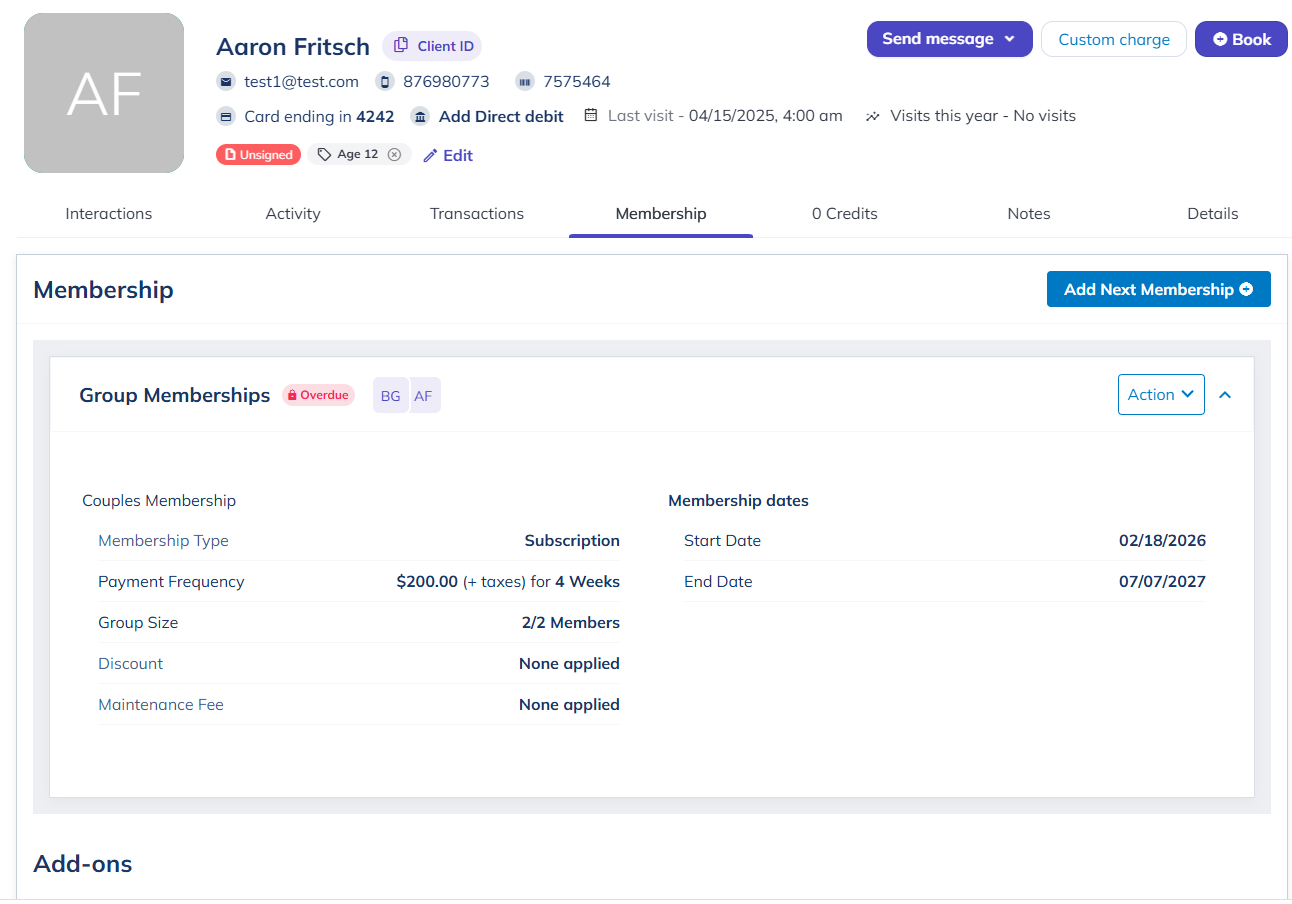Click the Overdue status badge
Screen dimensions: 1292x904
[318, 395]
